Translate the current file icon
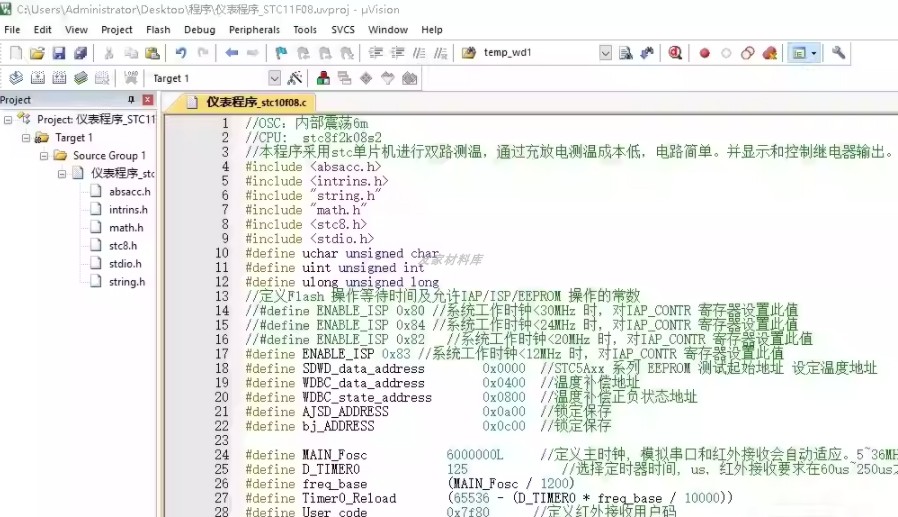Viewport: 898px width, 517px height. click(x=16, y=78)
